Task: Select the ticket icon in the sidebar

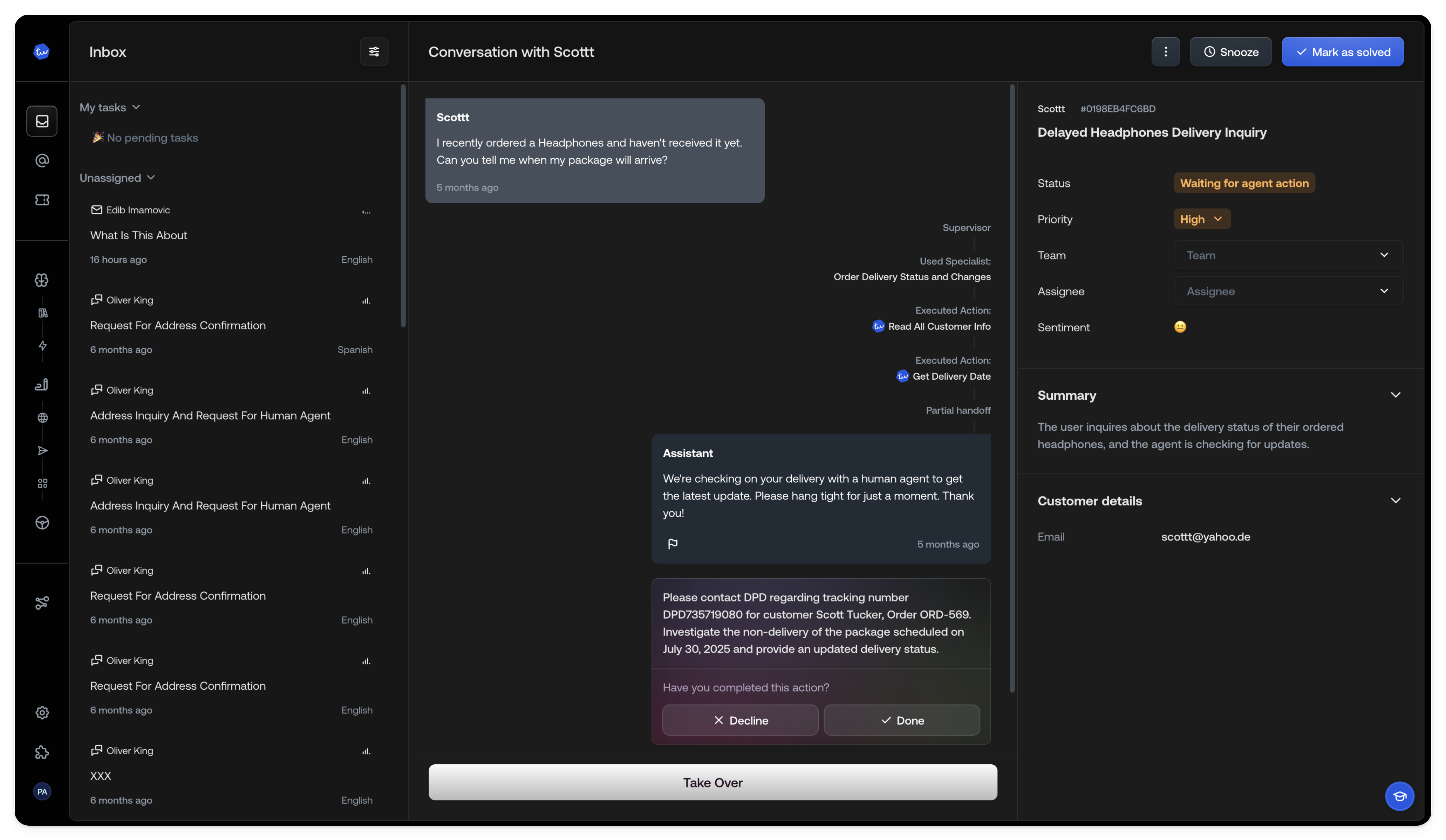Action: (42, 200)
